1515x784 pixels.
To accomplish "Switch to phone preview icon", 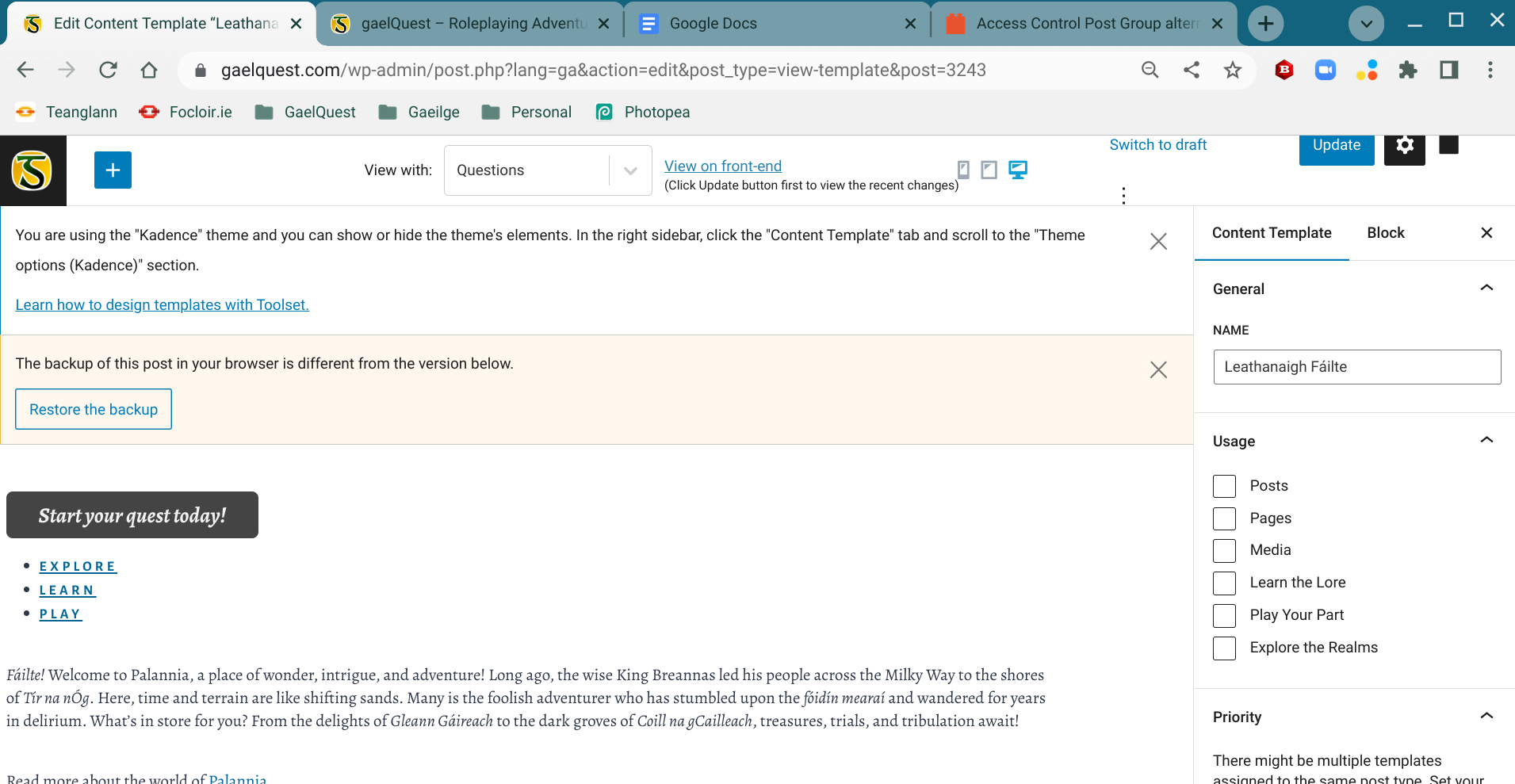I will (963, 170).
